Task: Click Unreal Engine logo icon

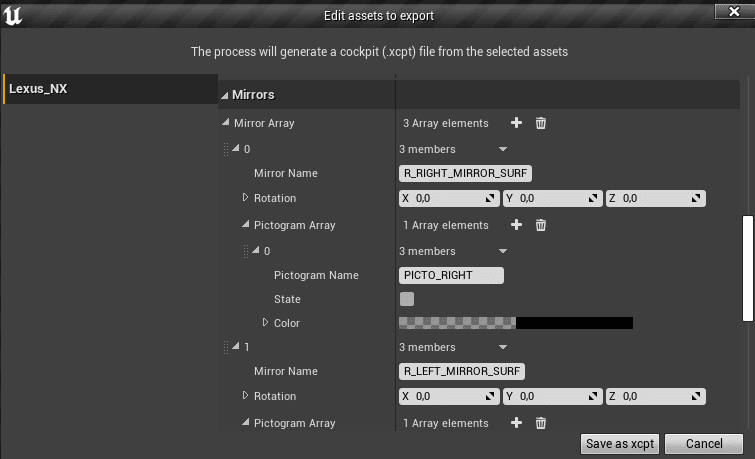Action: pyautogui.click(x=13, y=15)
